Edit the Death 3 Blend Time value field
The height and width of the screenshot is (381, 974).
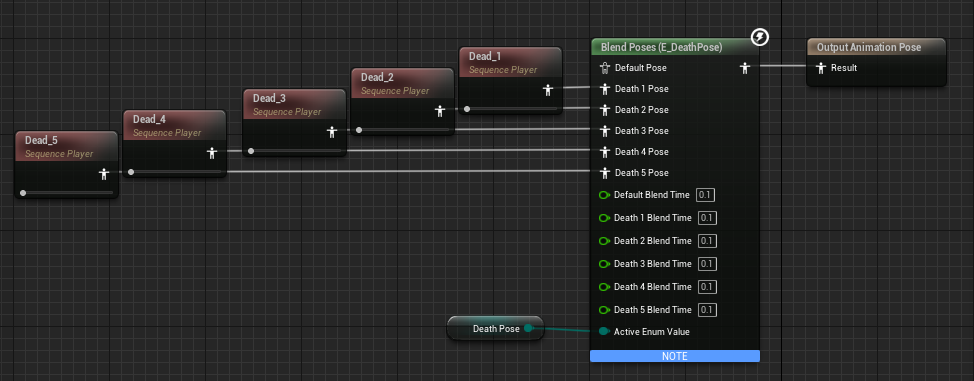pyautogui.click(x=707, y=264)
